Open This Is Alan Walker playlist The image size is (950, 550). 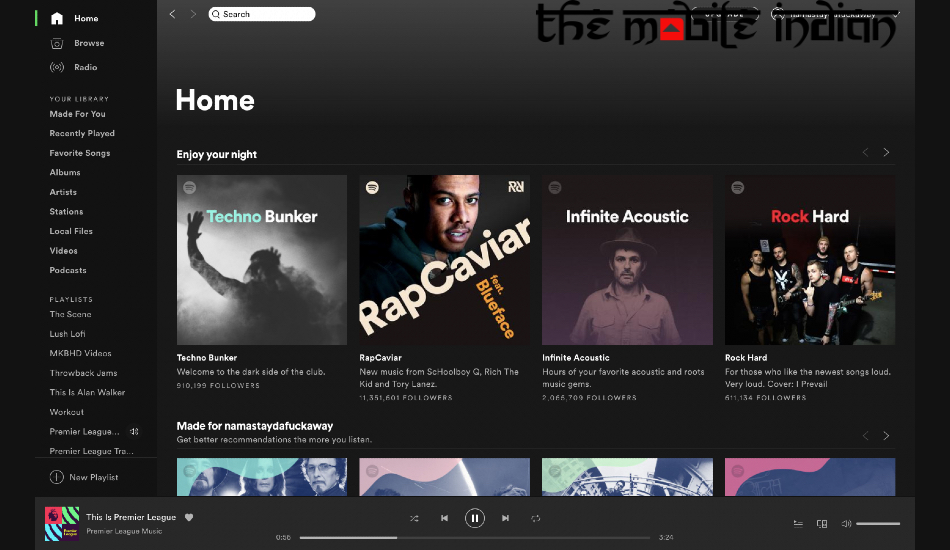[x=87, y=393]
